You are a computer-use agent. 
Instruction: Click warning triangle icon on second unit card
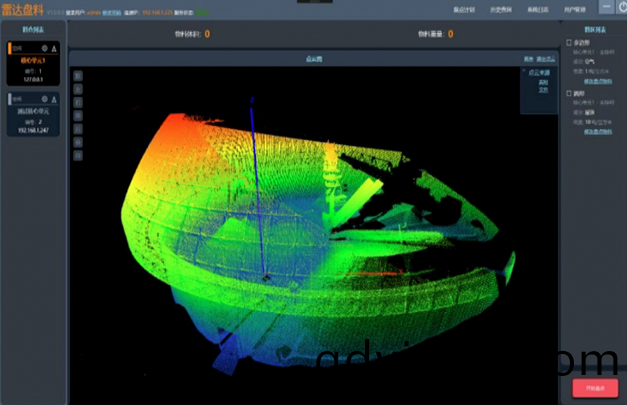click(x=54, y=98)
